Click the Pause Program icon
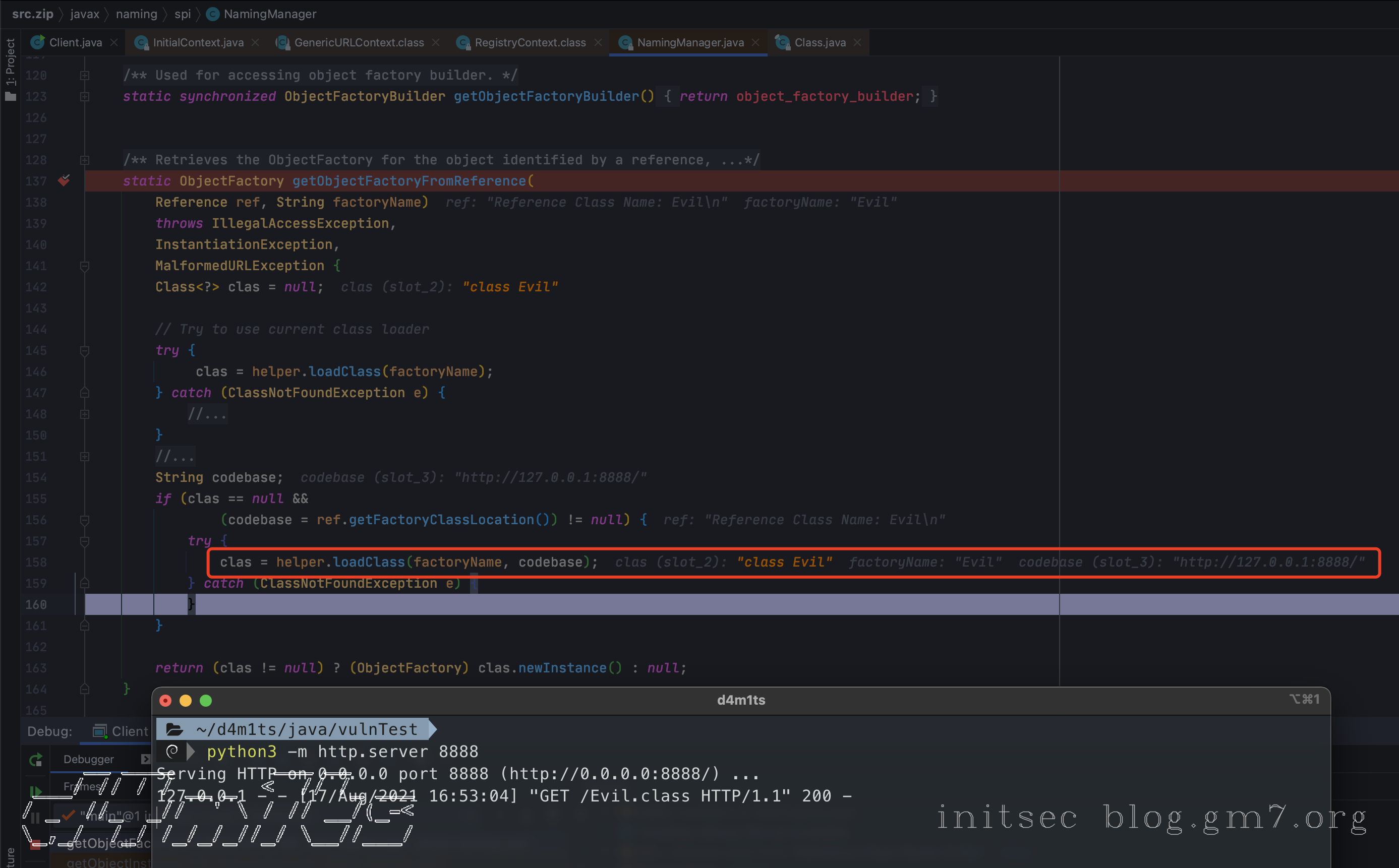The image size is (1399, 868). 36,818
